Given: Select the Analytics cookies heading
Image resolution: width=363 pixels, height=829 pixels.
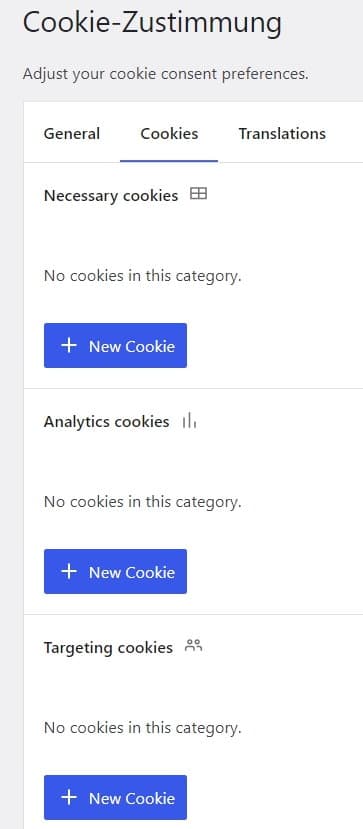Looking at the screenshot, I should 107,422.
